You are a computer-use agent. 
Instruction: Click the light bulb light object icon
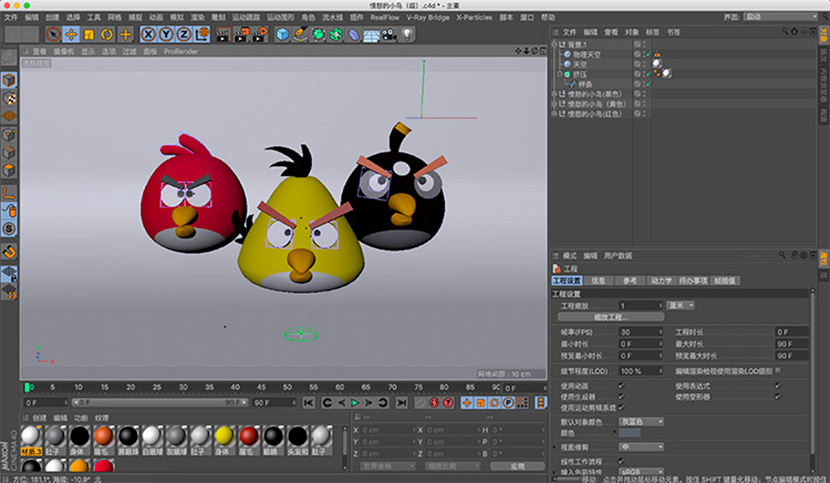(x=408, y=34)
